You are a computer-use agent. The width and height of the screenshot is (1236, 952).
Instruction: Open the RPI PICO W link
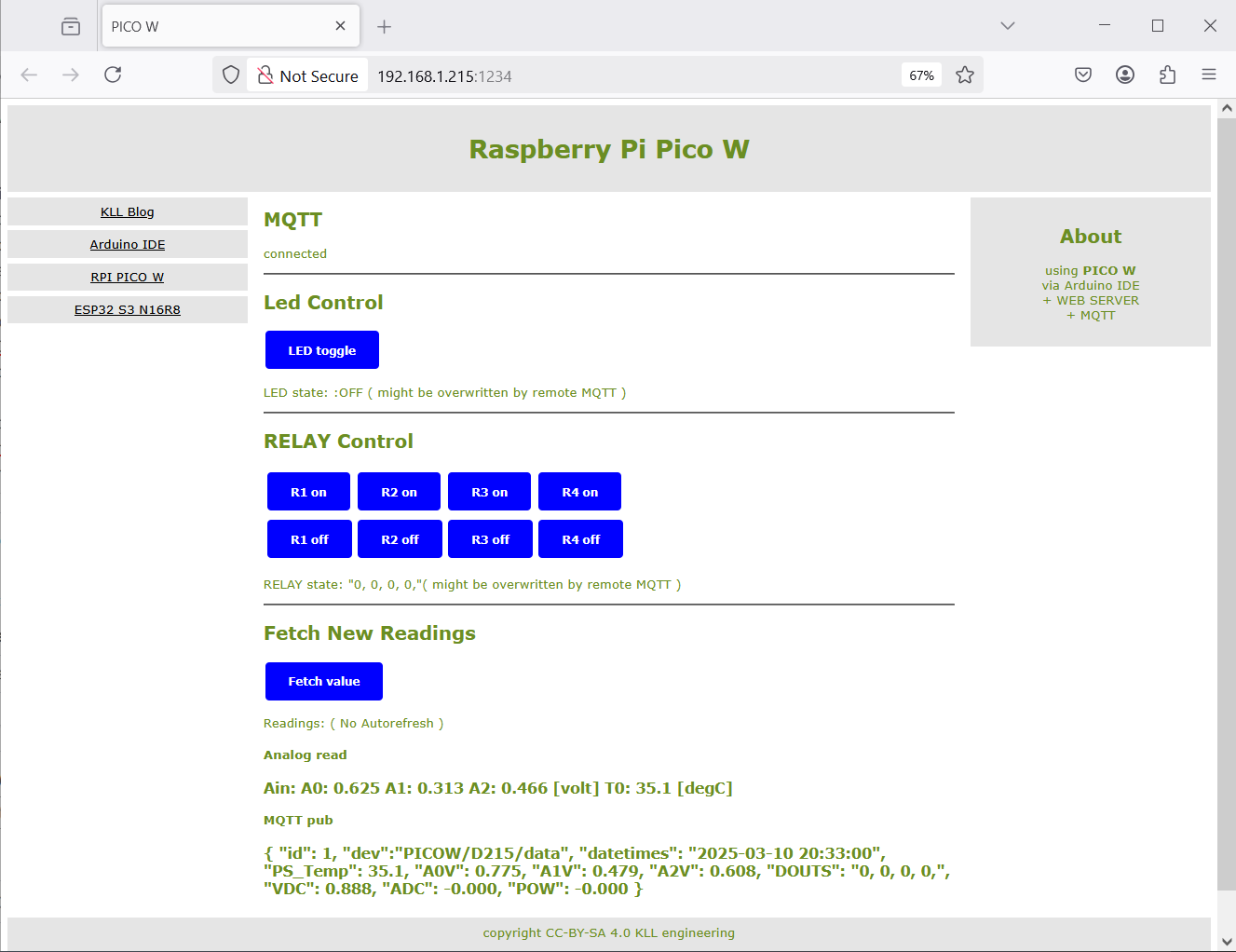128,278
